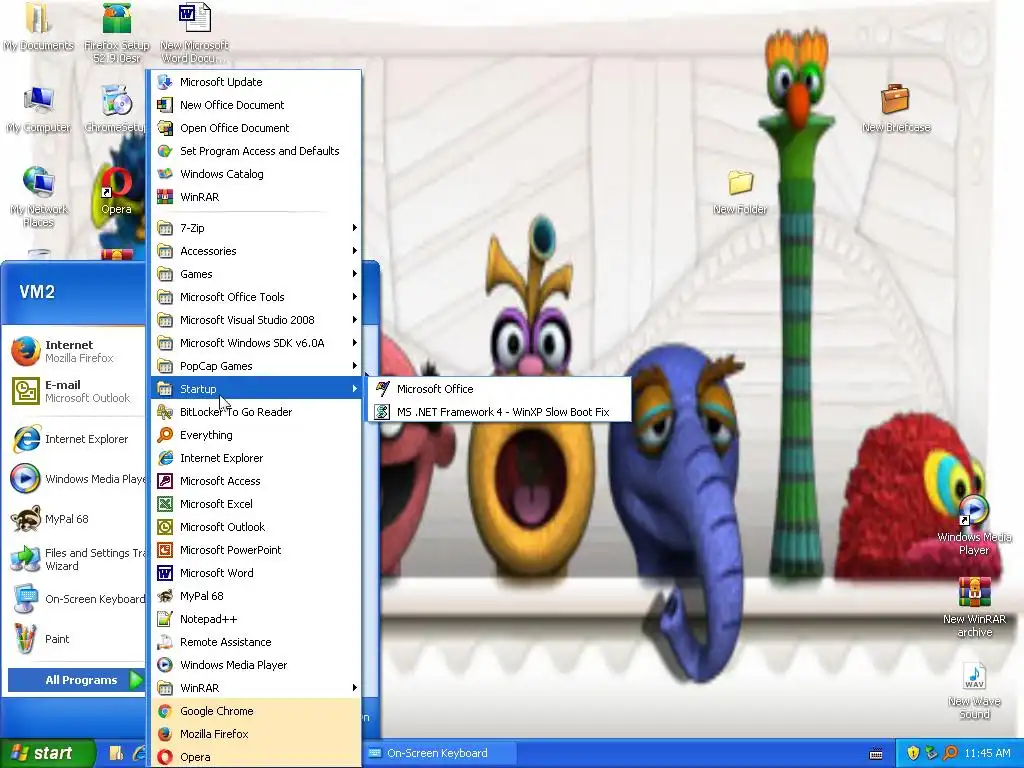Viewport: 1024px width, 768px height.
Task: Click the security shield tray icon
Action: [x=913, y=753]
